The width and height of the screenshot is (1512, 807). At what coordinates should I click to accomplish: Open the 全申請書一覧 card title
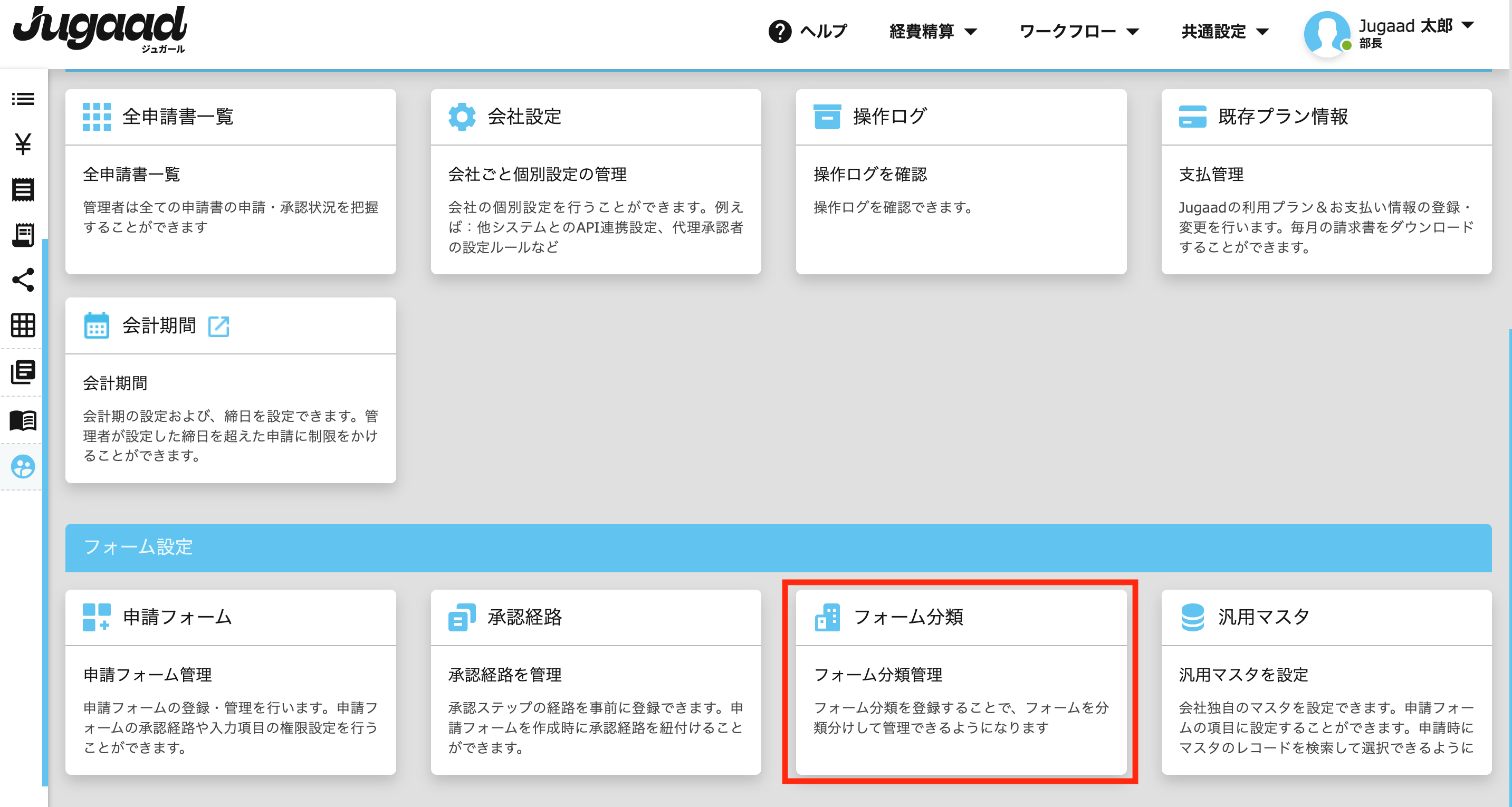178,116
